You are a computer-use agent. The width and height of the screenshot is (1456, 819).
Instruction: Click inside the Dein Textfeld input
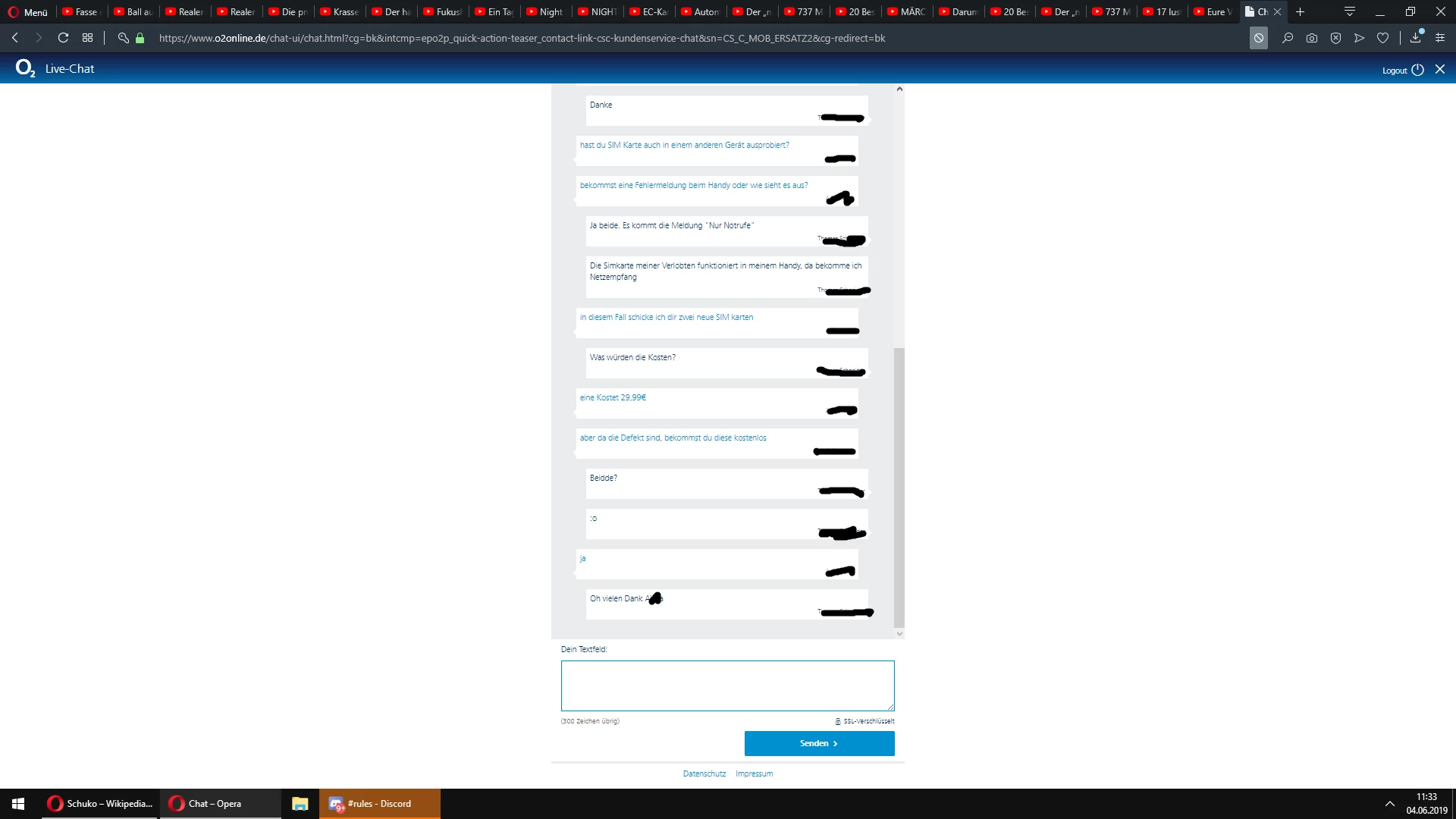[727, 685]
